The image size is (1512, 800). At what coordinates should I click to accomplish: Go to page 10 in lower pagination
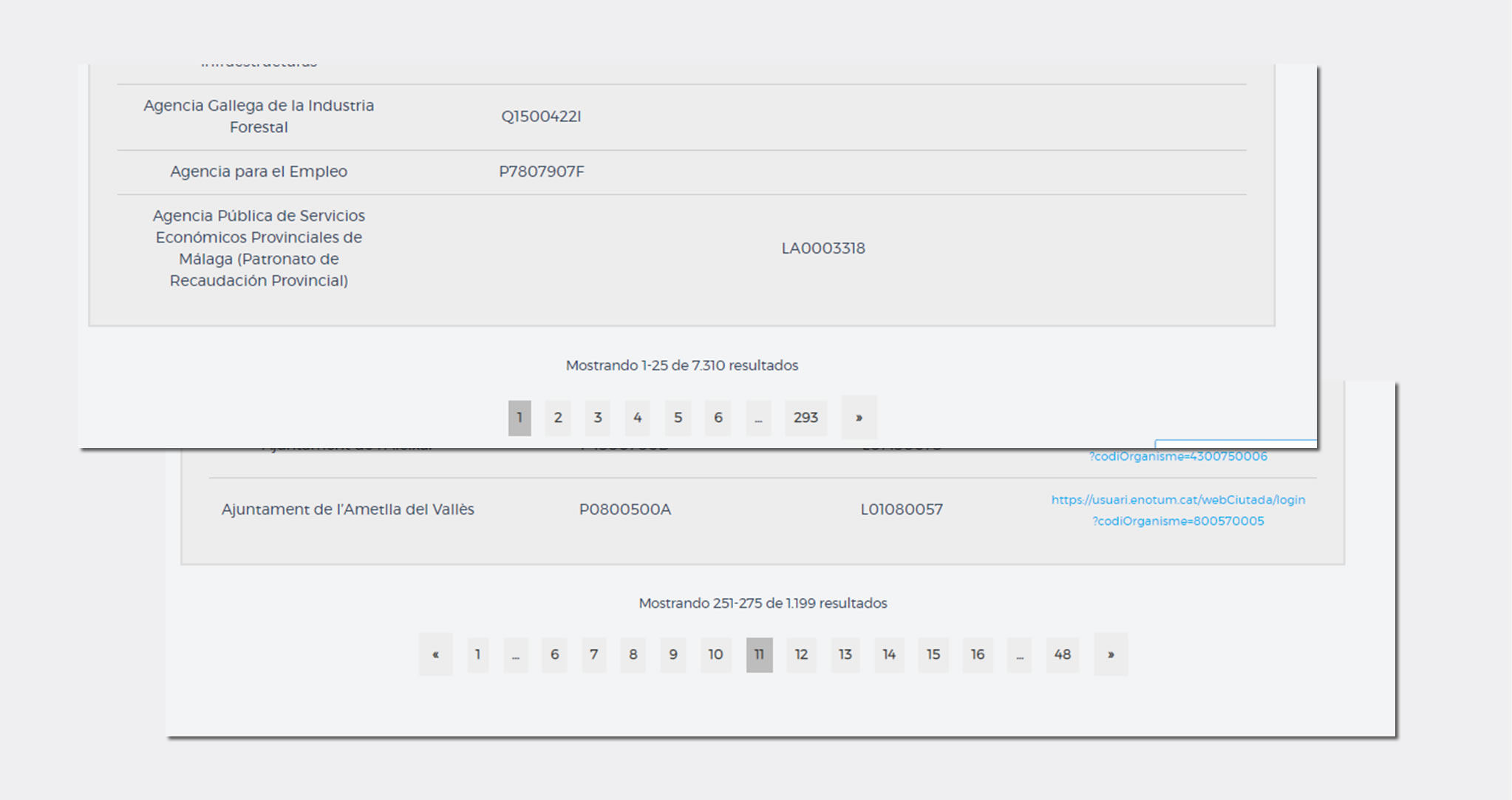click(x=716, y=654)
